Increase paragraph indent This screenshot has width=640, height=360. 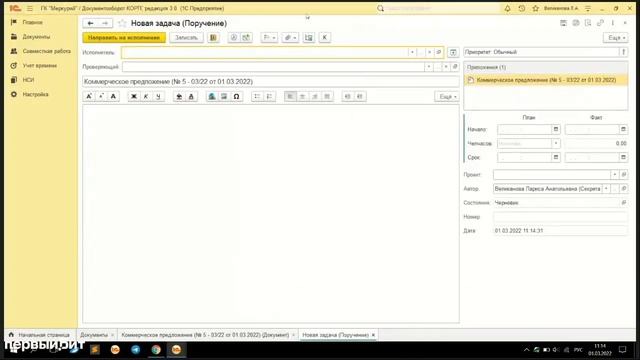tap(360, 96)
